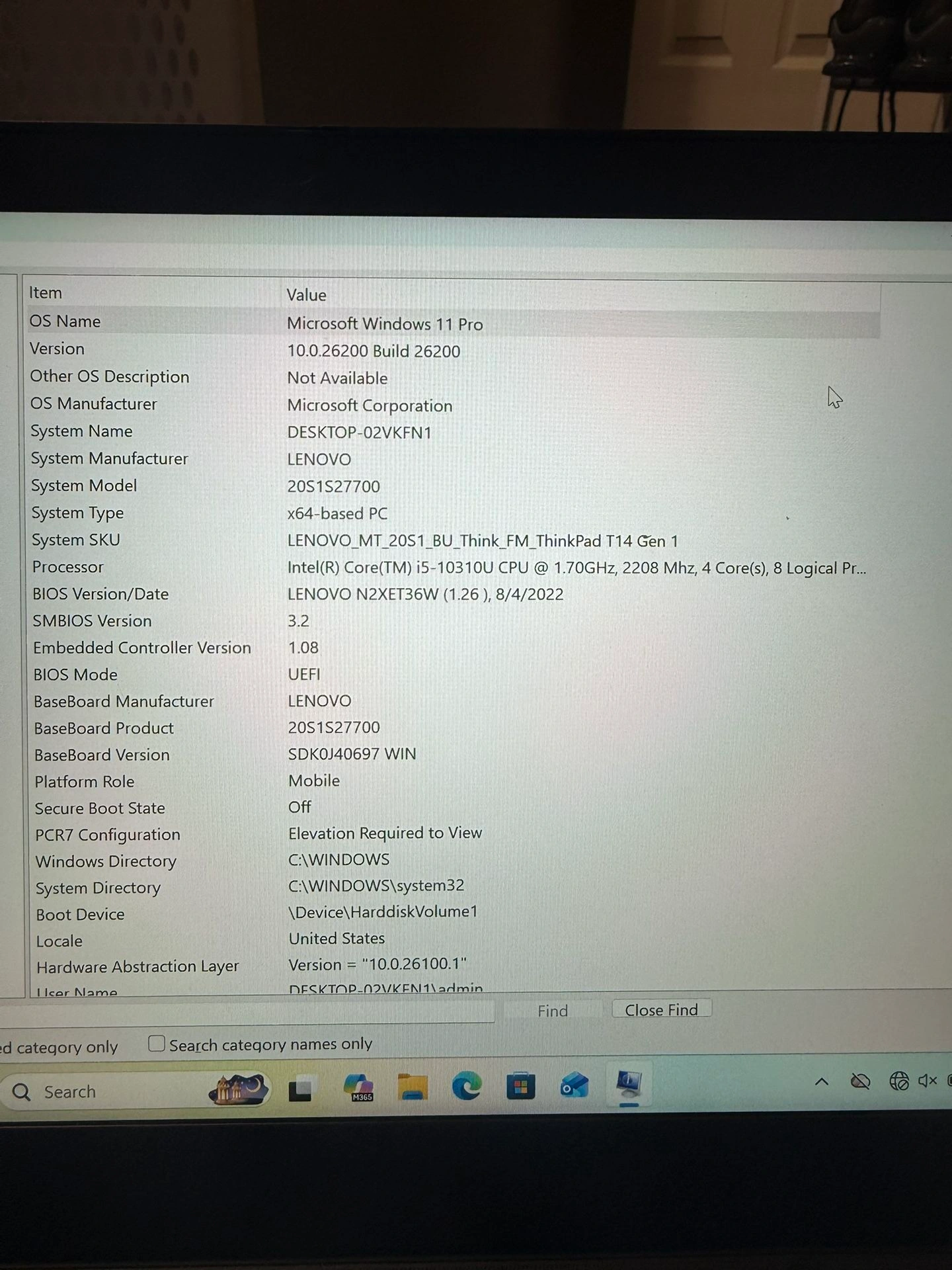Click the muted speaker volume icon
Viewport: 952px width, 1270px height.
tap(928, 1081)
